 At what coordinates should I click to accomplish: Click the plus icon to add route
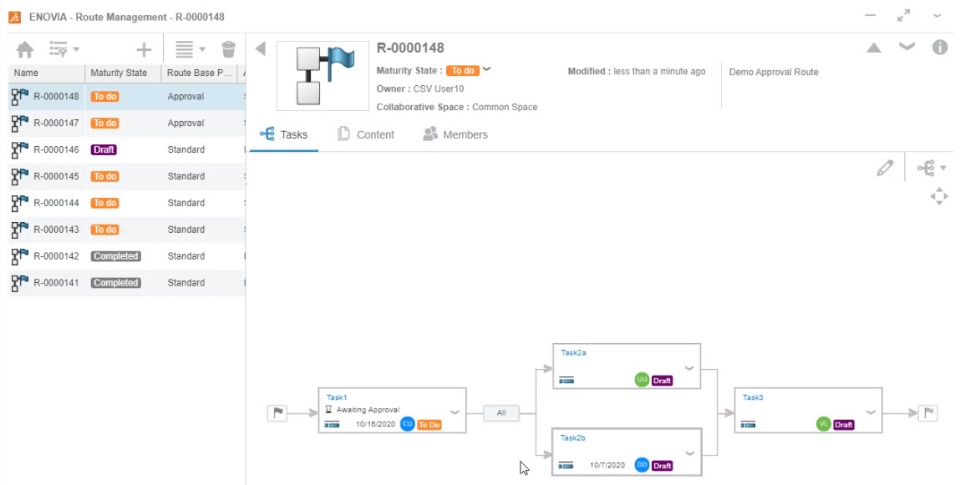point(144,50)
